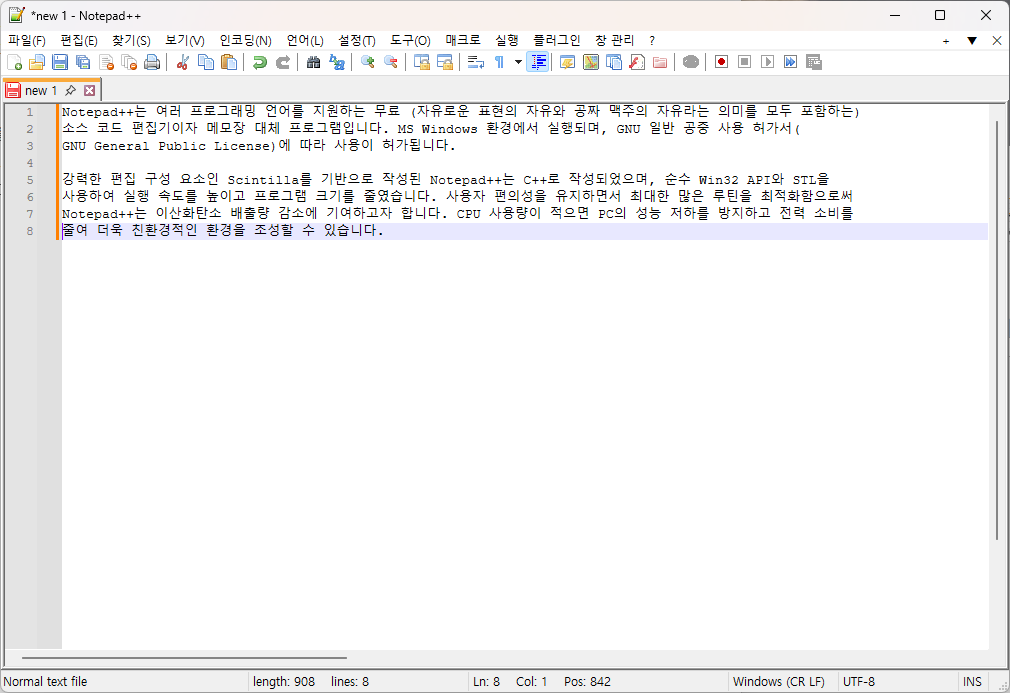1010x693 pixels.
Task: Click the horizontal scrollbar at the bottom
Action: coord(184,658)
